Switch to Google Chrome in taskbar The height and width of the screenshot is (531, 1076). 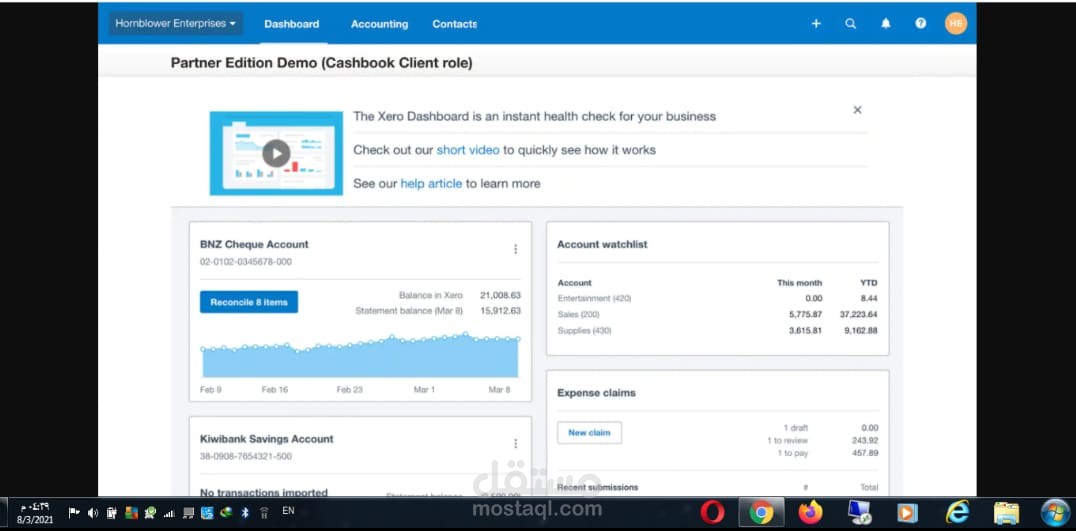[761, 512]
